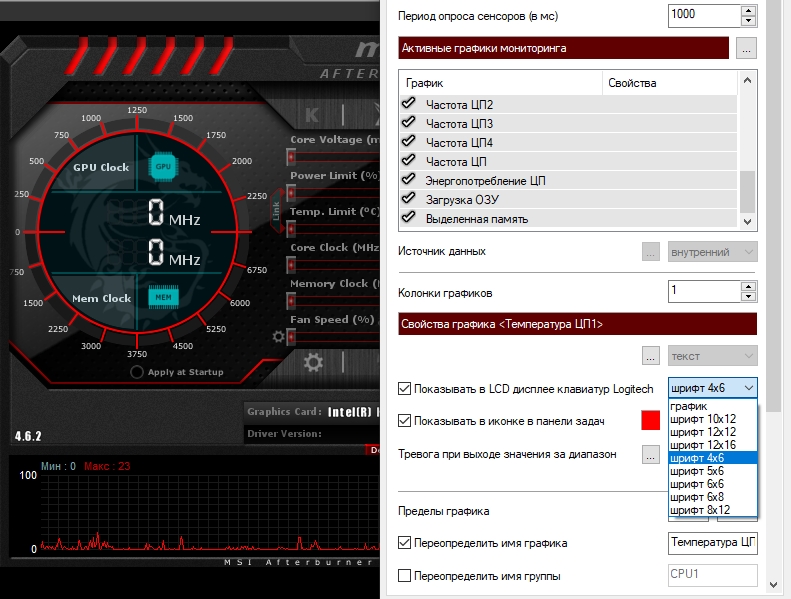Screen dimensions: 791x599
Task: Increase Колонки графиков with up arrow
Action: coord(749,286)
